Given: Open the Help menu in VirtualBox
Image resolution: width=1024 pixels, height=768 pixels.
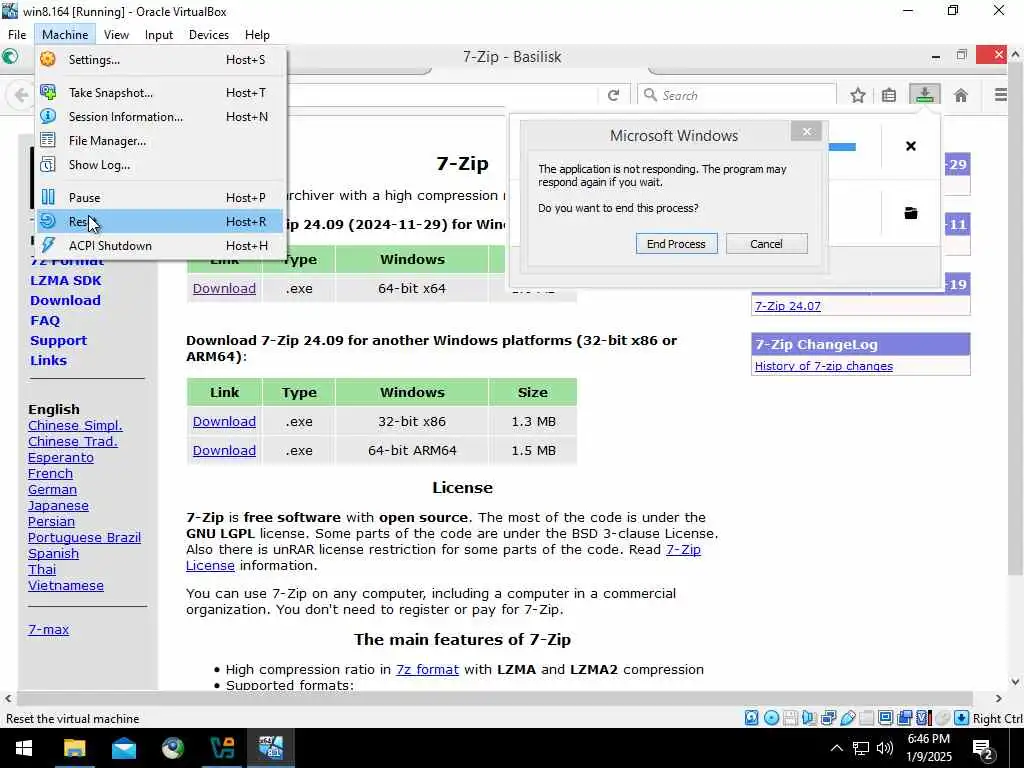Looking at the screenshot, I should pos(257,35).
